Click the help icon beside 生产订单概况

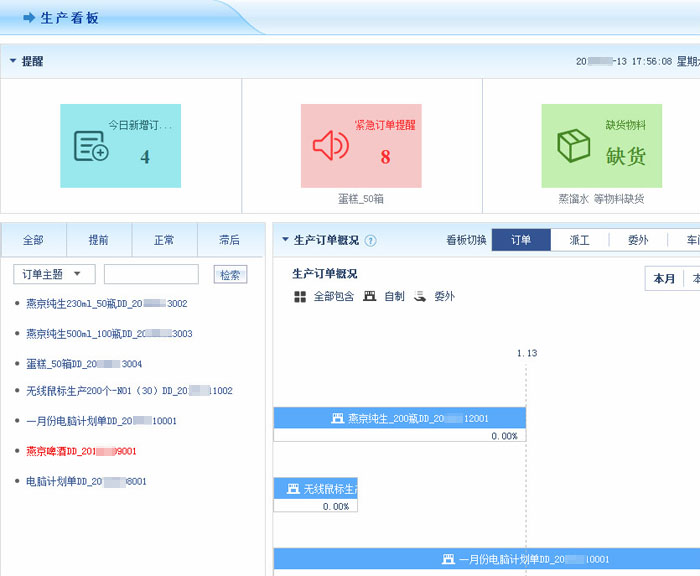[x=371, y=241]
